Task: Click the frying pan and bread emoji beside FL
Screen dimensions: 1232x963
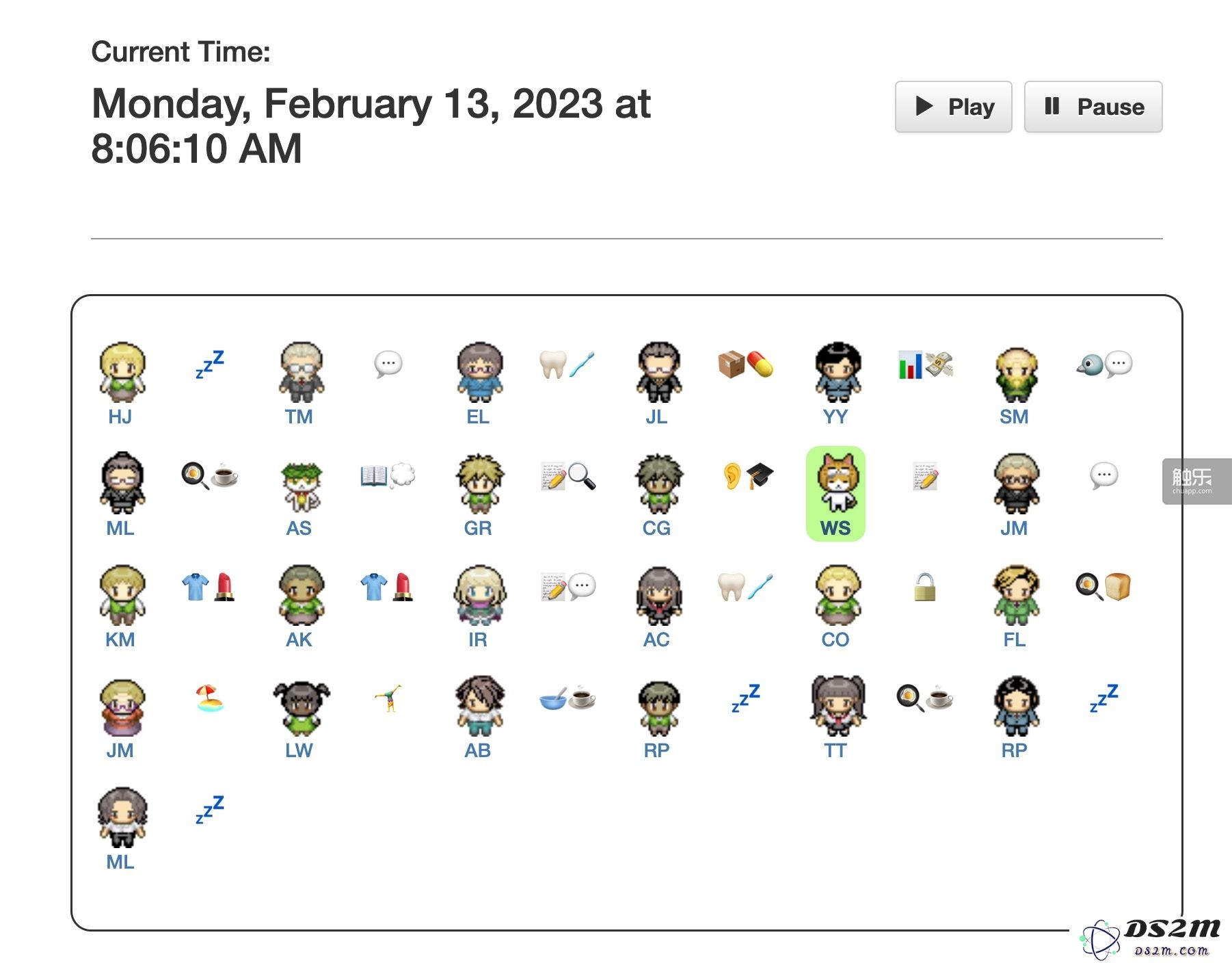Action: click(1103, 587)
